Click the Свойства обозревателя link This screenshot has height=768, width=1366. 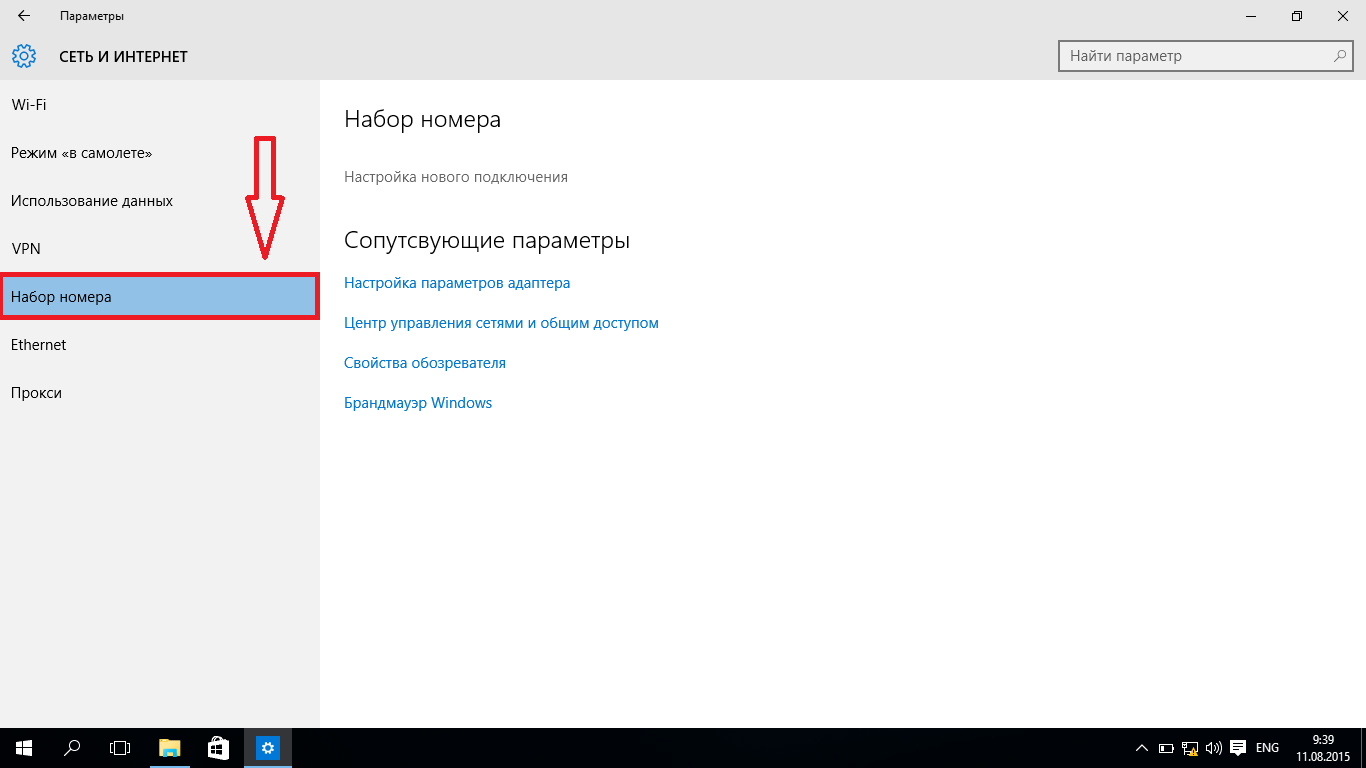coord(425,363)
